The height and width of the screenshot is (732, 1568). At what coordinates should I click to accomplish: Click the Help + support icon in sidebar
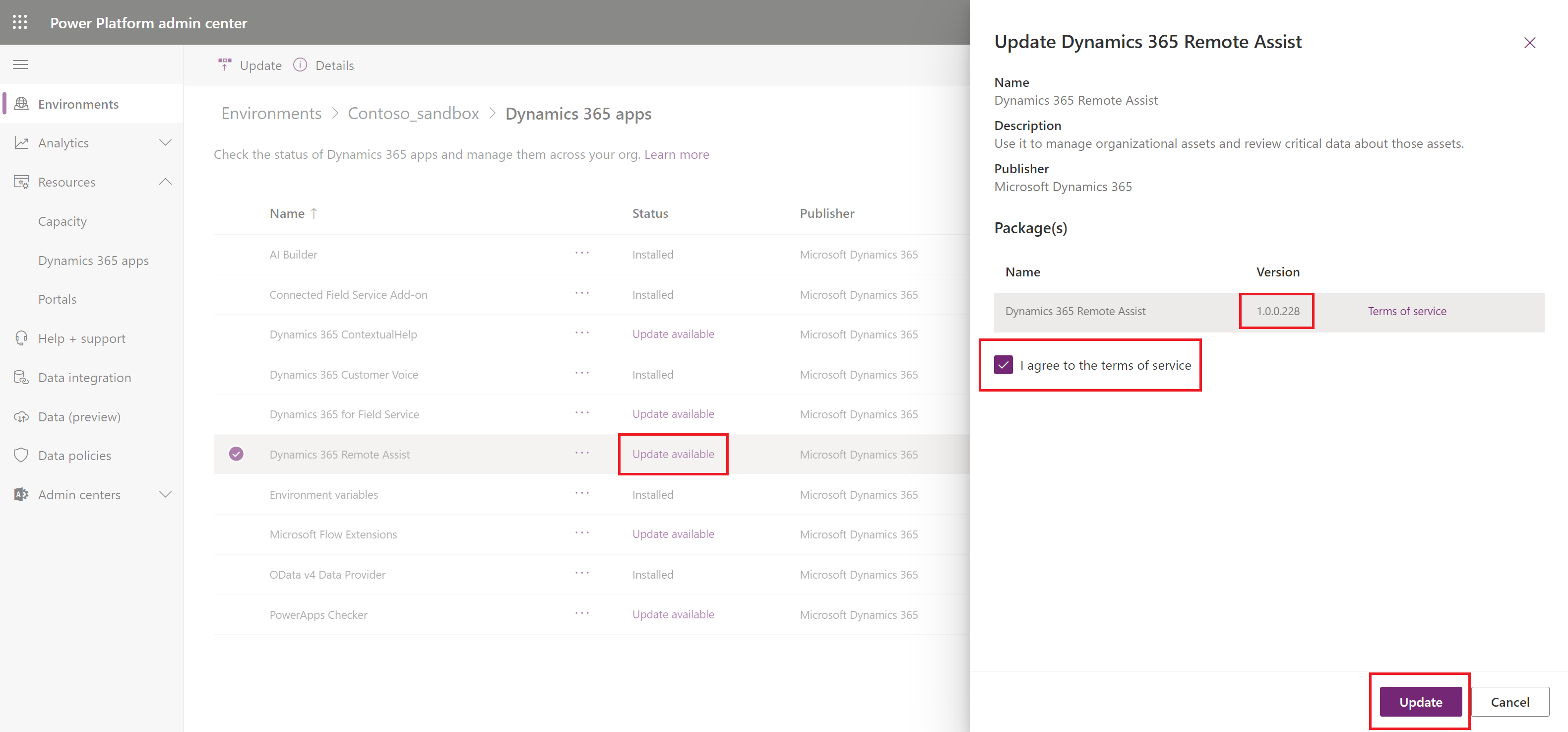(x=21, y=338)
